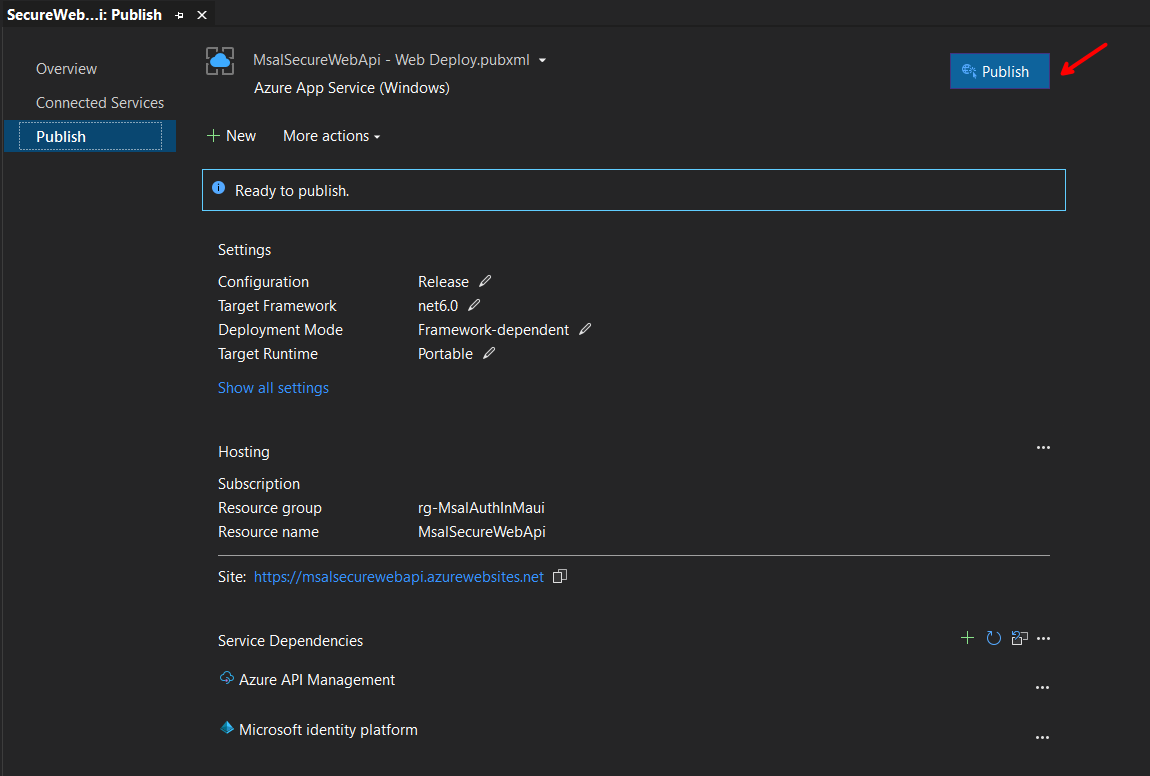Click the Azure API Management cloud icon
Image resolution: width=1150 pixels, height=776 pixels.
(227, 678)
